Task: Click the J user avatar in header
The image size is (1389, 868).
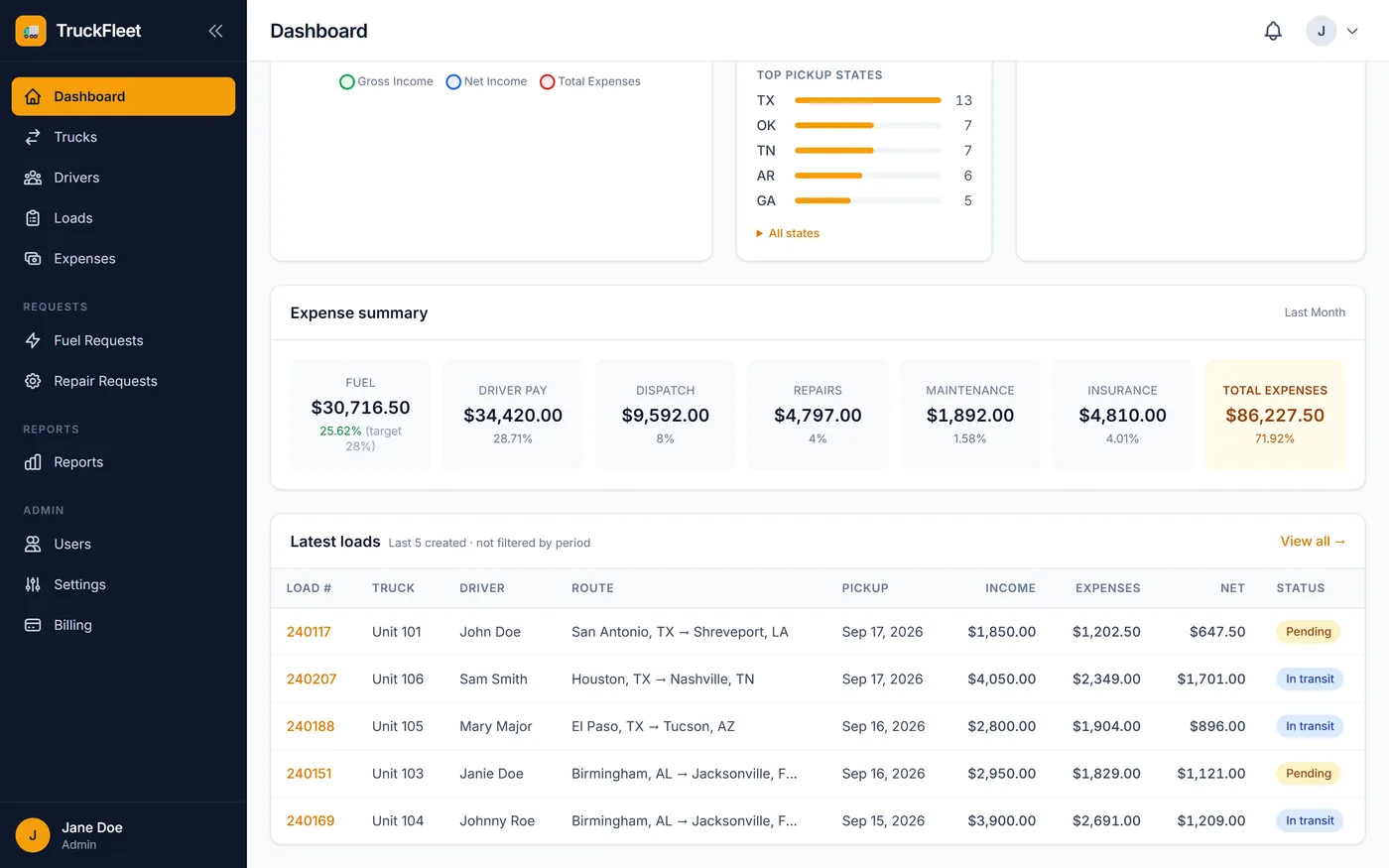Action: 1321,31
